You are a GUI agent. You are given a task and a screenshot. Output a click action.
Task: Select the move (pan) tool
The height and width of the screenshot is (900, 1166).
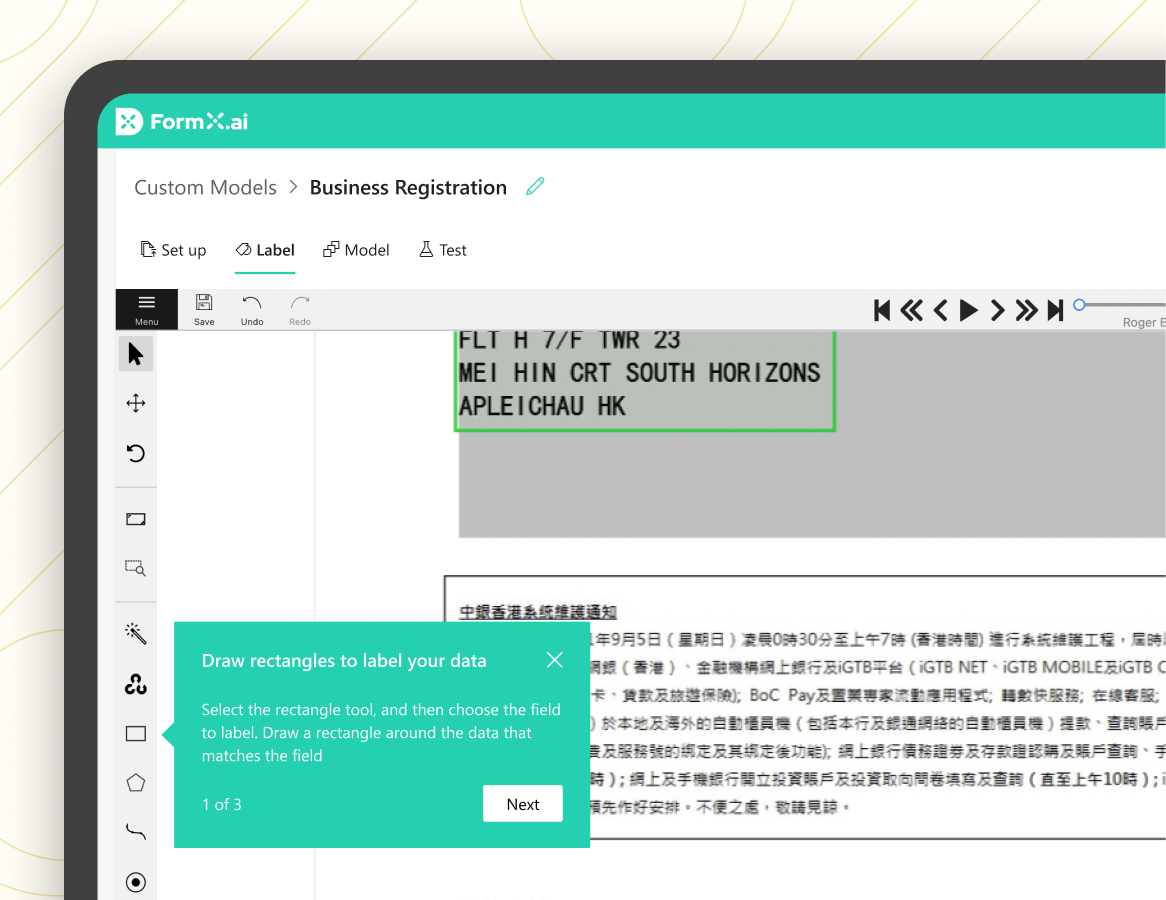[x=135, y=403]
